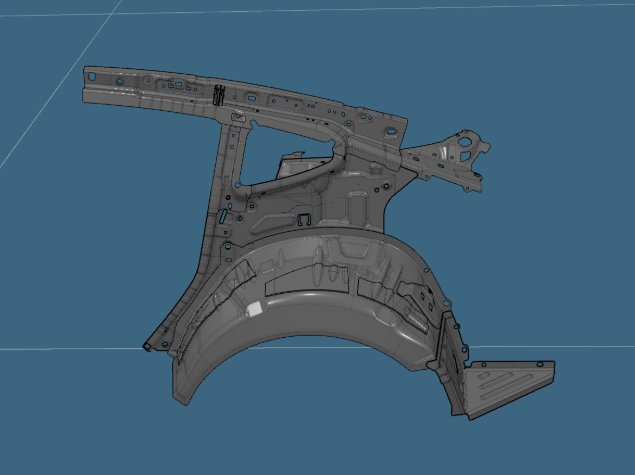
Task: Select the long upper roof rail beam
Action: click(x=243, y=101)
